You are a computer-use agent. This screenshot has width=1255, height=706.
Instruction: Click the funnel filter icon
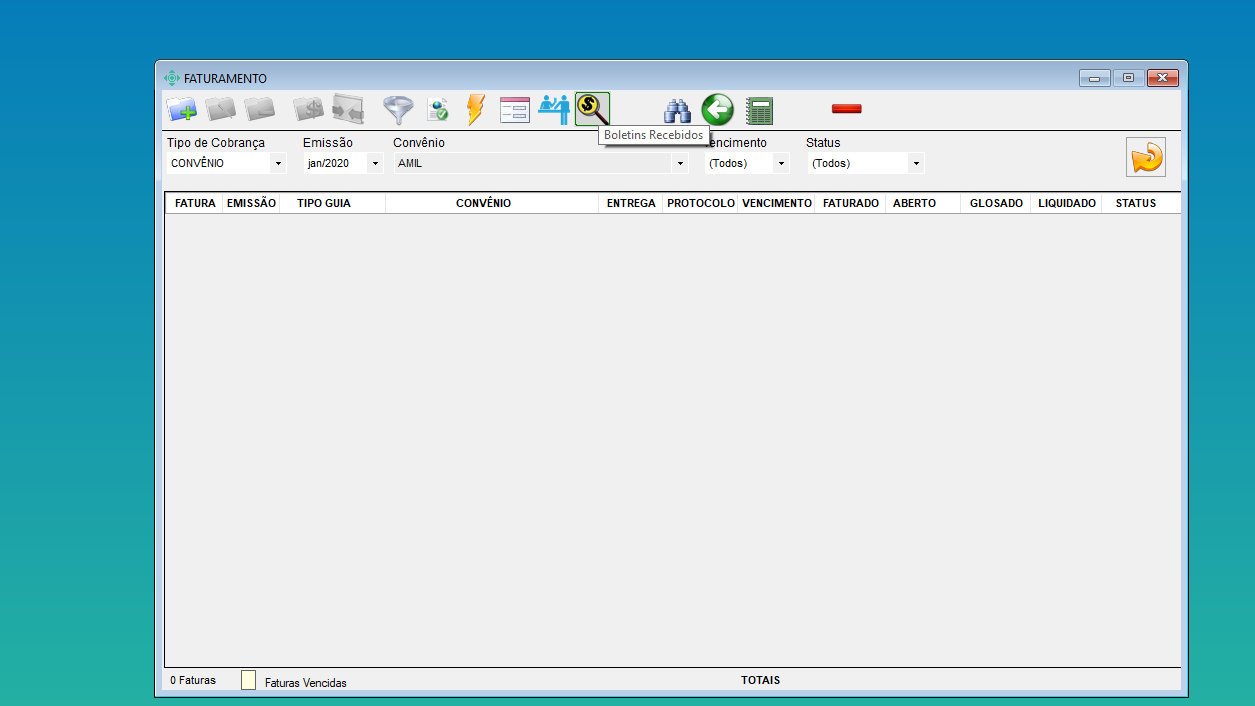tap(398, 109)
